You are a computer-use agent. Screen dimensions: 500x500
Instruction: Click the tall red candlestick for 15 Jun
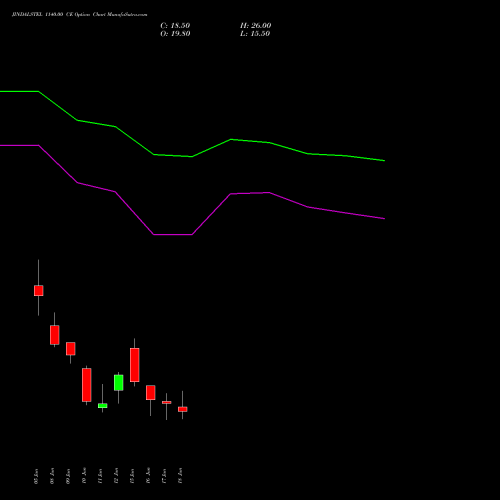point(135,365)
